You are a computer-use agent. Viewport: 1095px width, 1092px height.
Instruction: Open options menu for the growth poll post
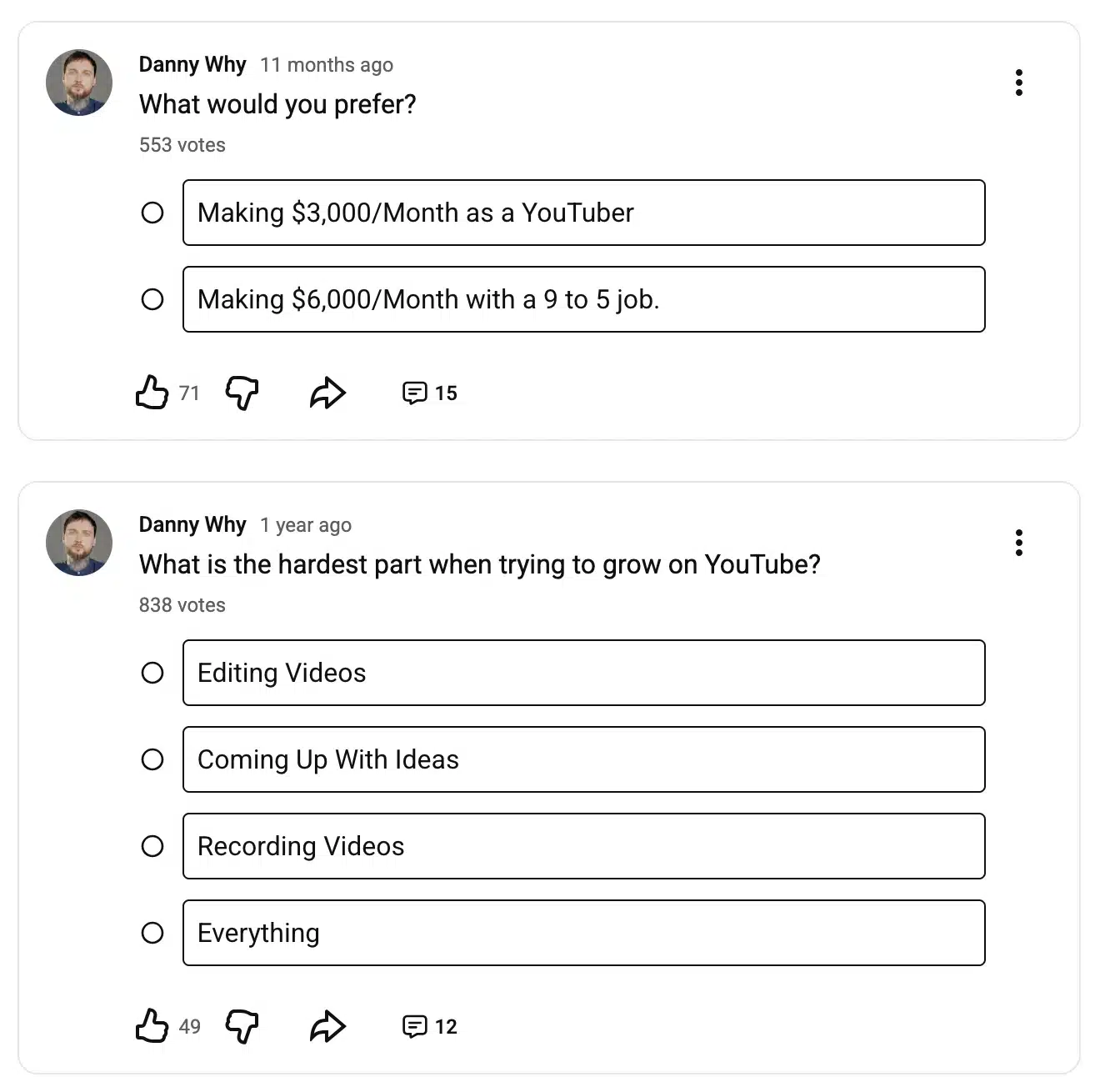[1018, 543]
